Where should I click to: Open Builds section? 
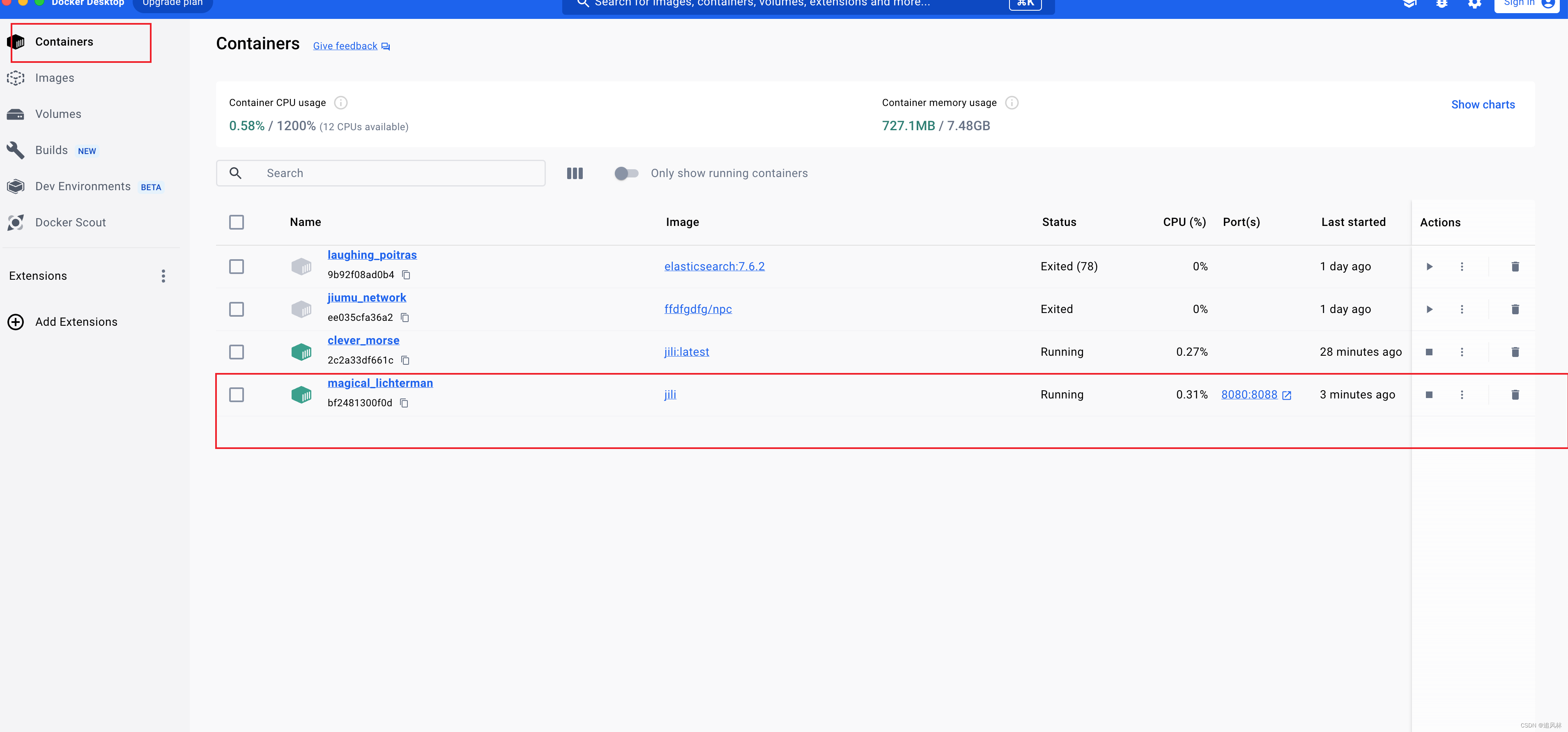pyautogui.click(x=51, y=150)
